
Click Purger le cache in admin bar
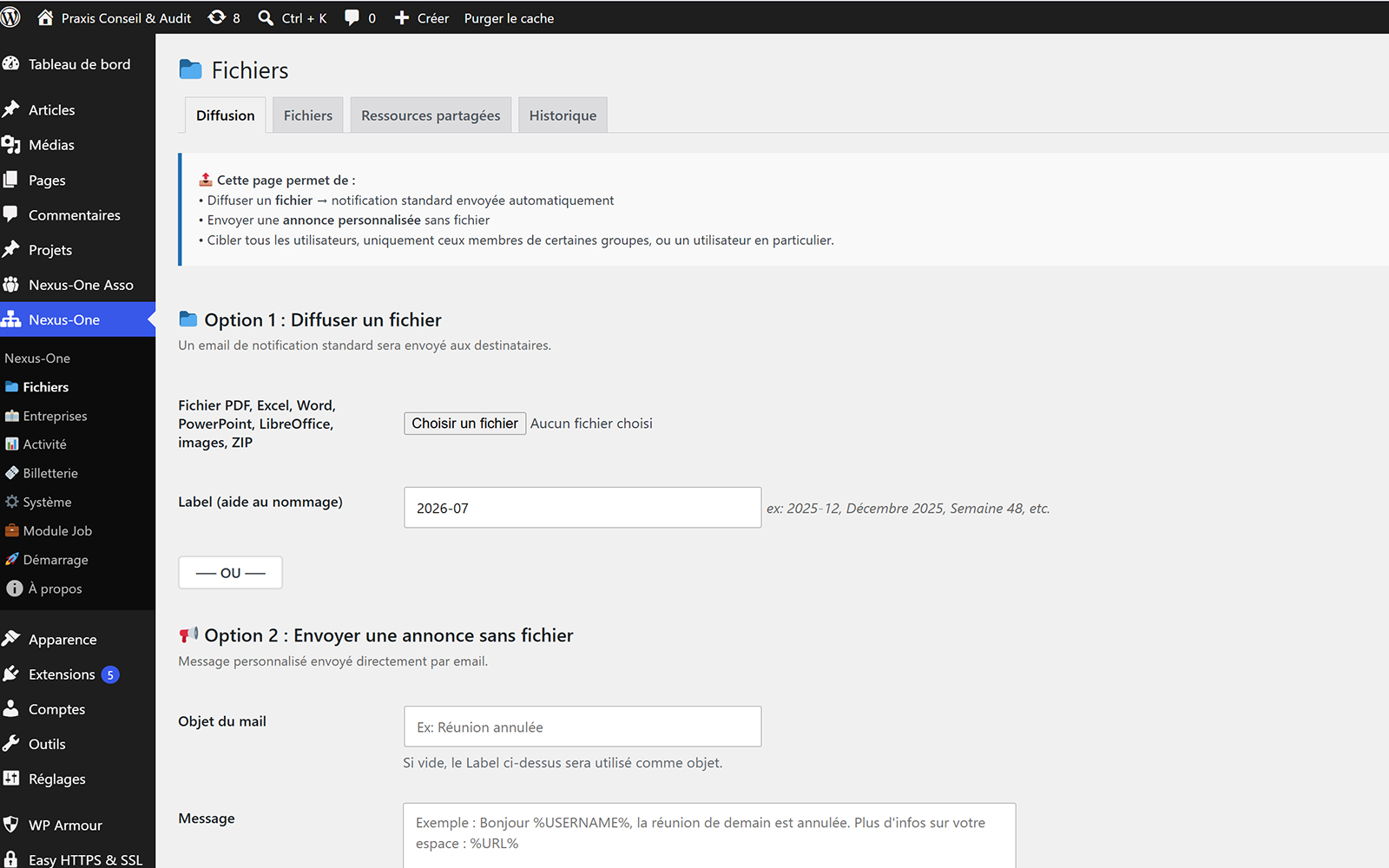509,18
